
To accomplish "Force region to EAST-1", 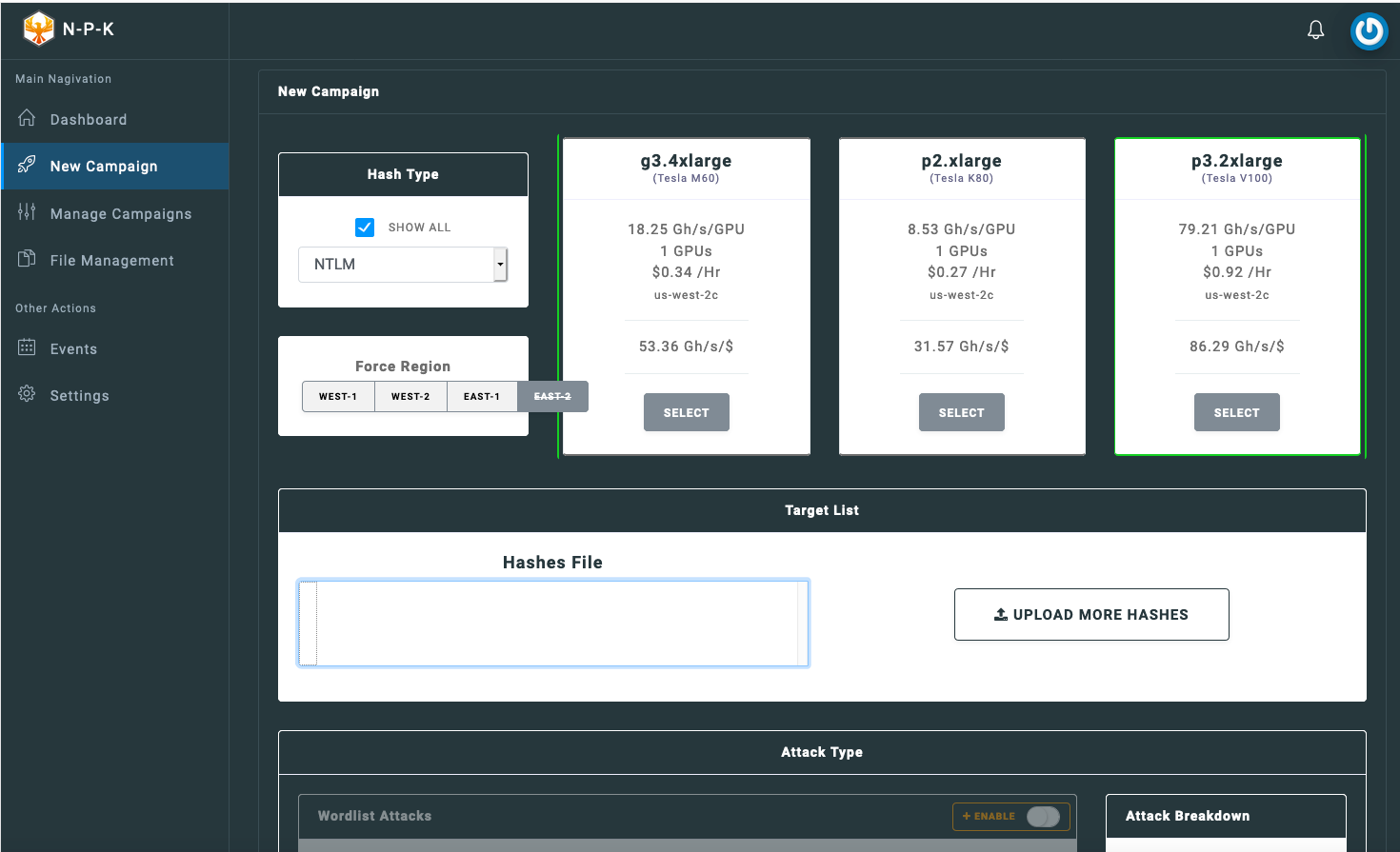I will 482,397.
